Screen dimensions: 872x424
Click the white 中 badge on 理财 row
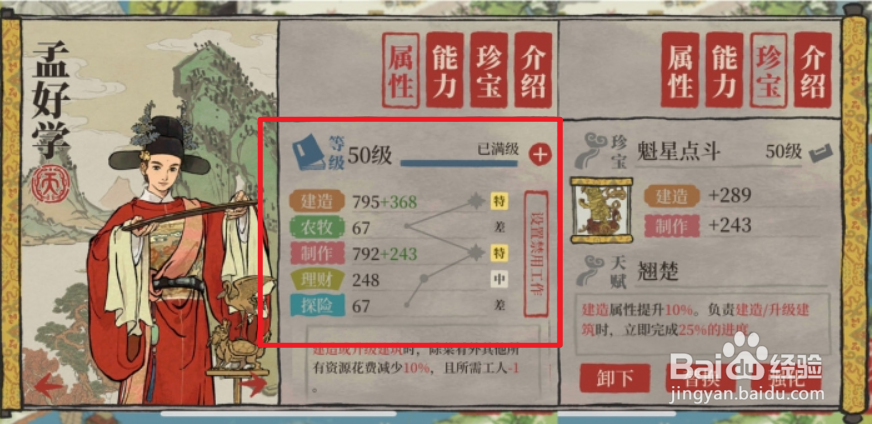tap(499, 279)
